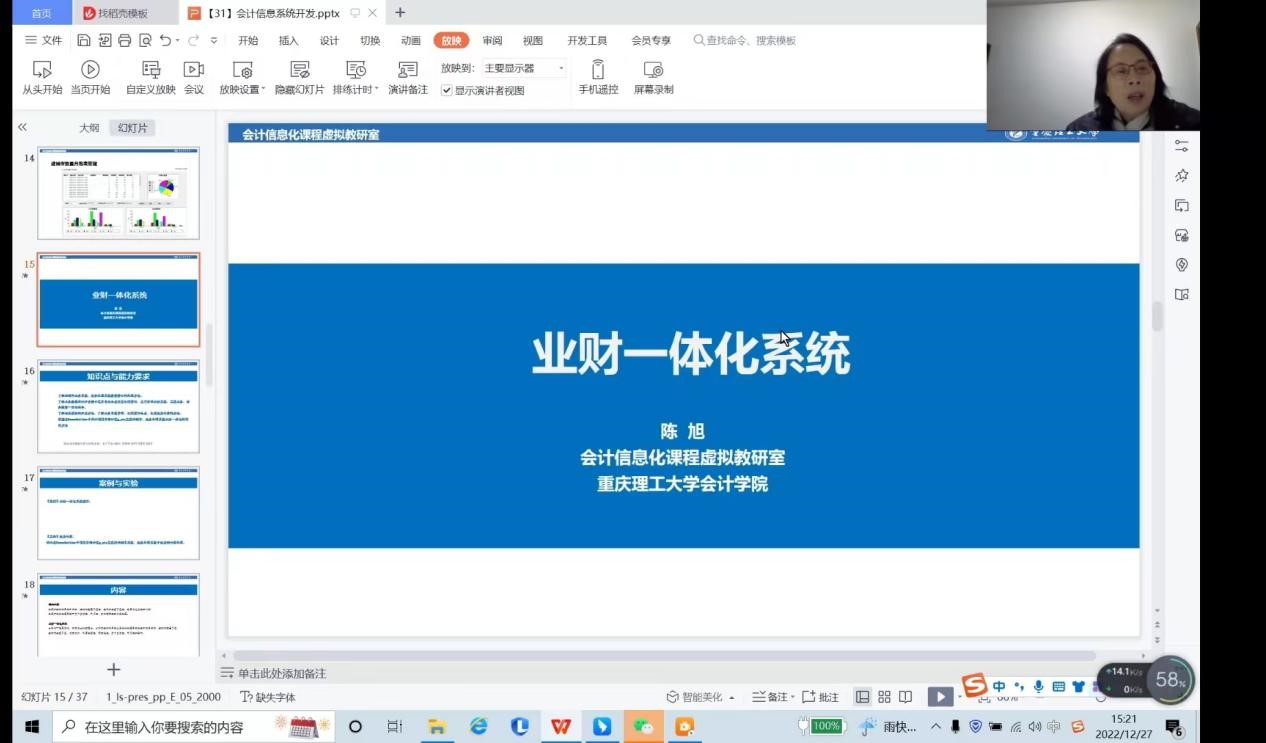Click the 会议 meeting icon
The width and height of the screenshot is (1266, 743).
(193, 77)
